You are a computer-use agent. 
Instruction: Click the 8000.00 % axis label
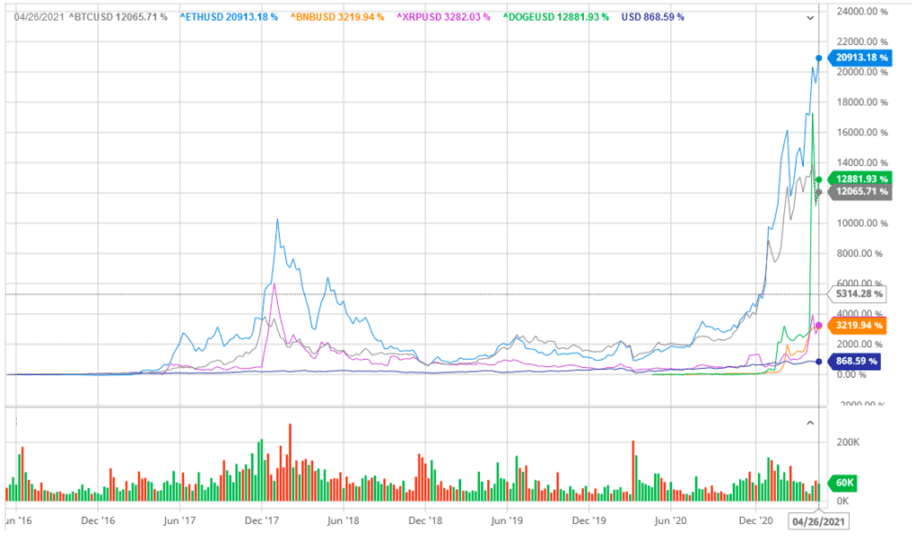point(860,254)
